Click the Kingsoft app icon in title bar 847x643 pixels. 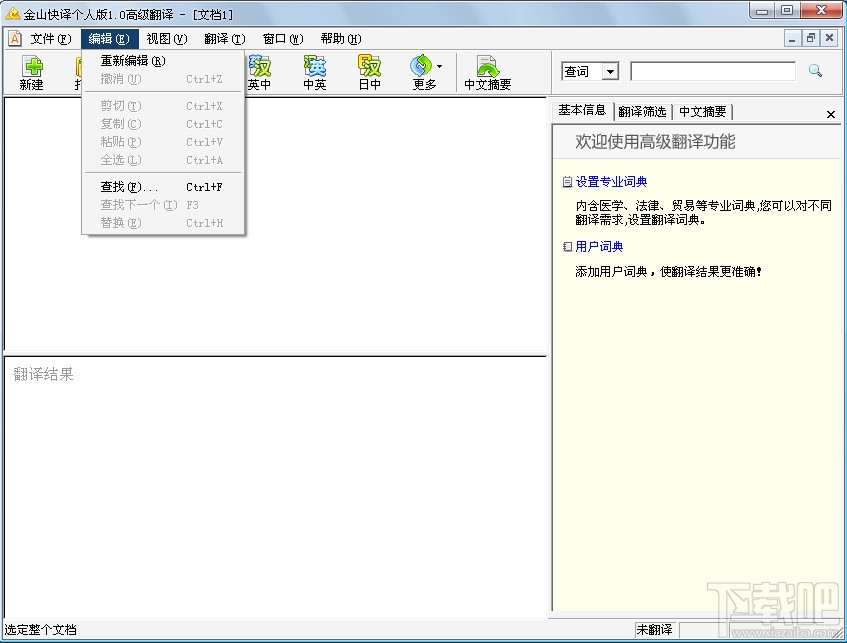coord(12,14)
